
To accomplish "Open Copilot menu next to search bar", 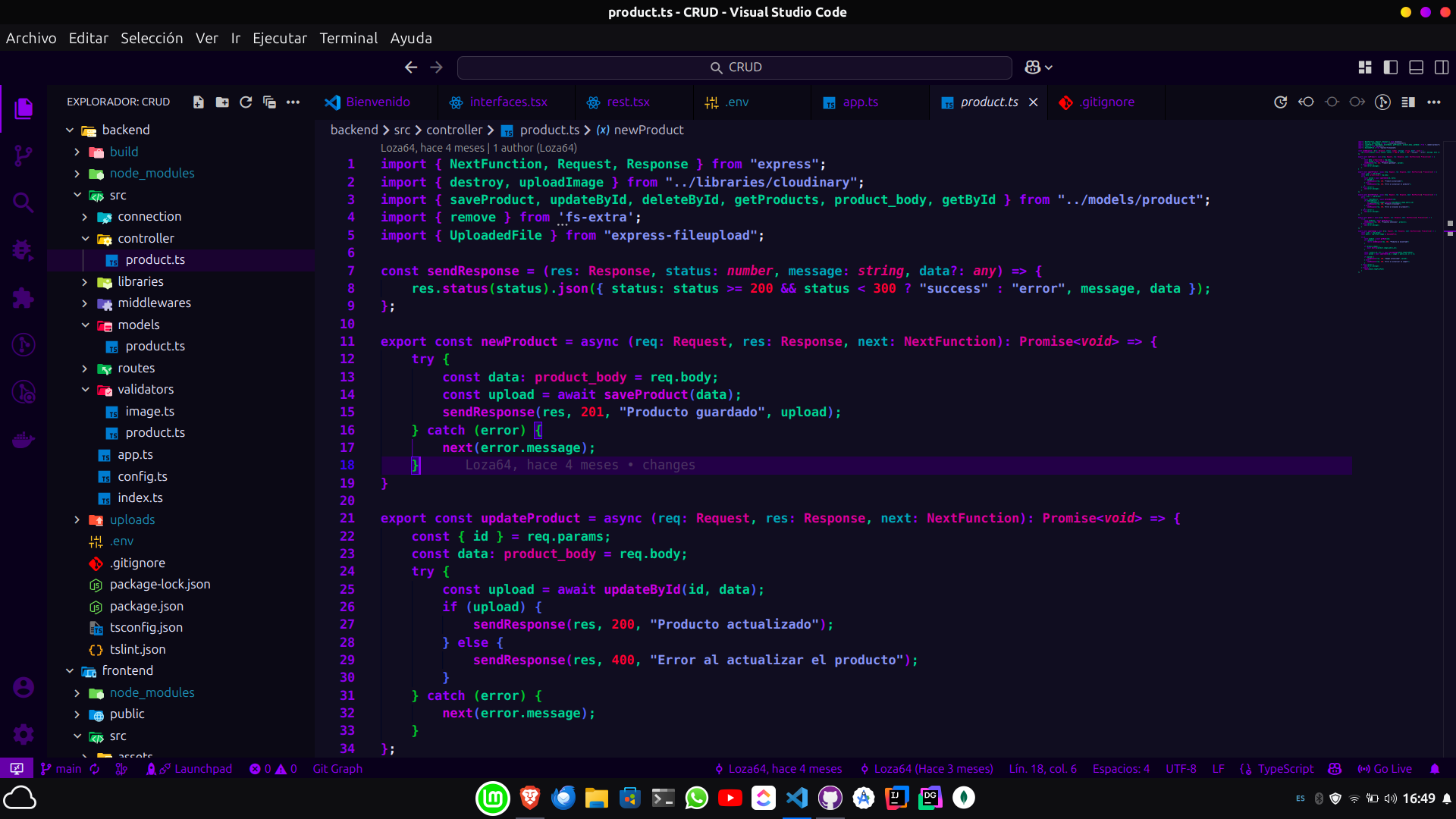I will click(x=1038, y=67).
